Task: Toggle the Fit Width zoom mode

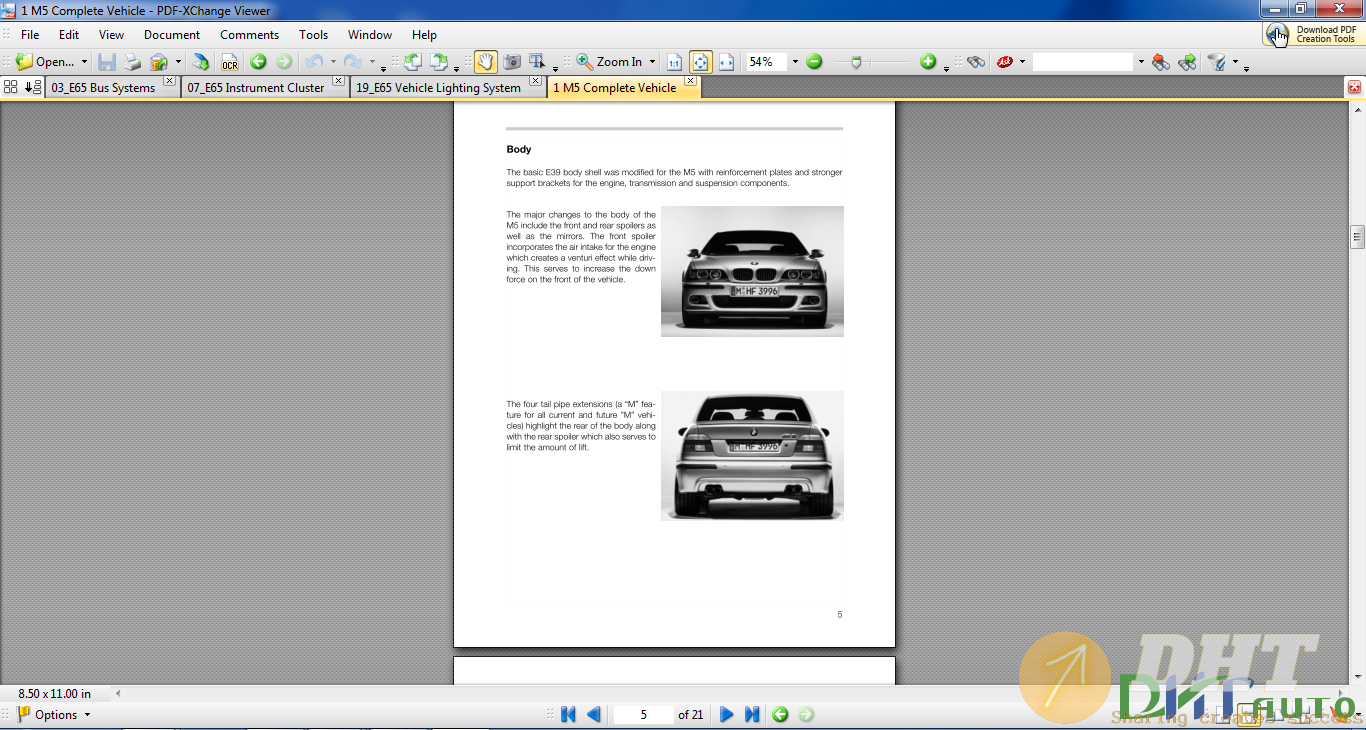Action: 727,62
